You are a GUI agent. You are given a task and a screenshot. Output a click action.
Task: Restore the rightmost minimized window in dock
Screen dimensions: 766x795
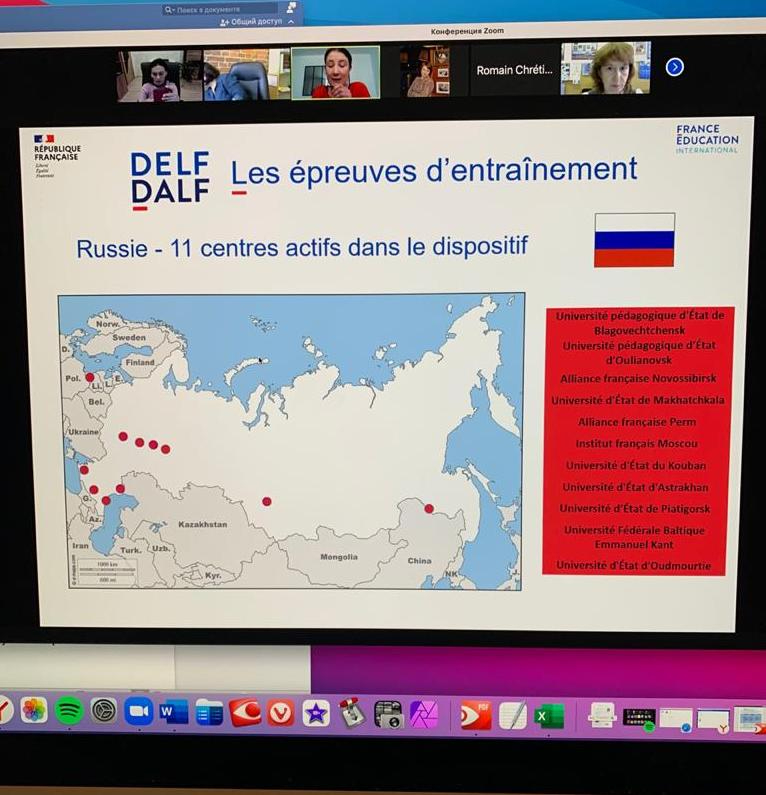click(748, 719)
